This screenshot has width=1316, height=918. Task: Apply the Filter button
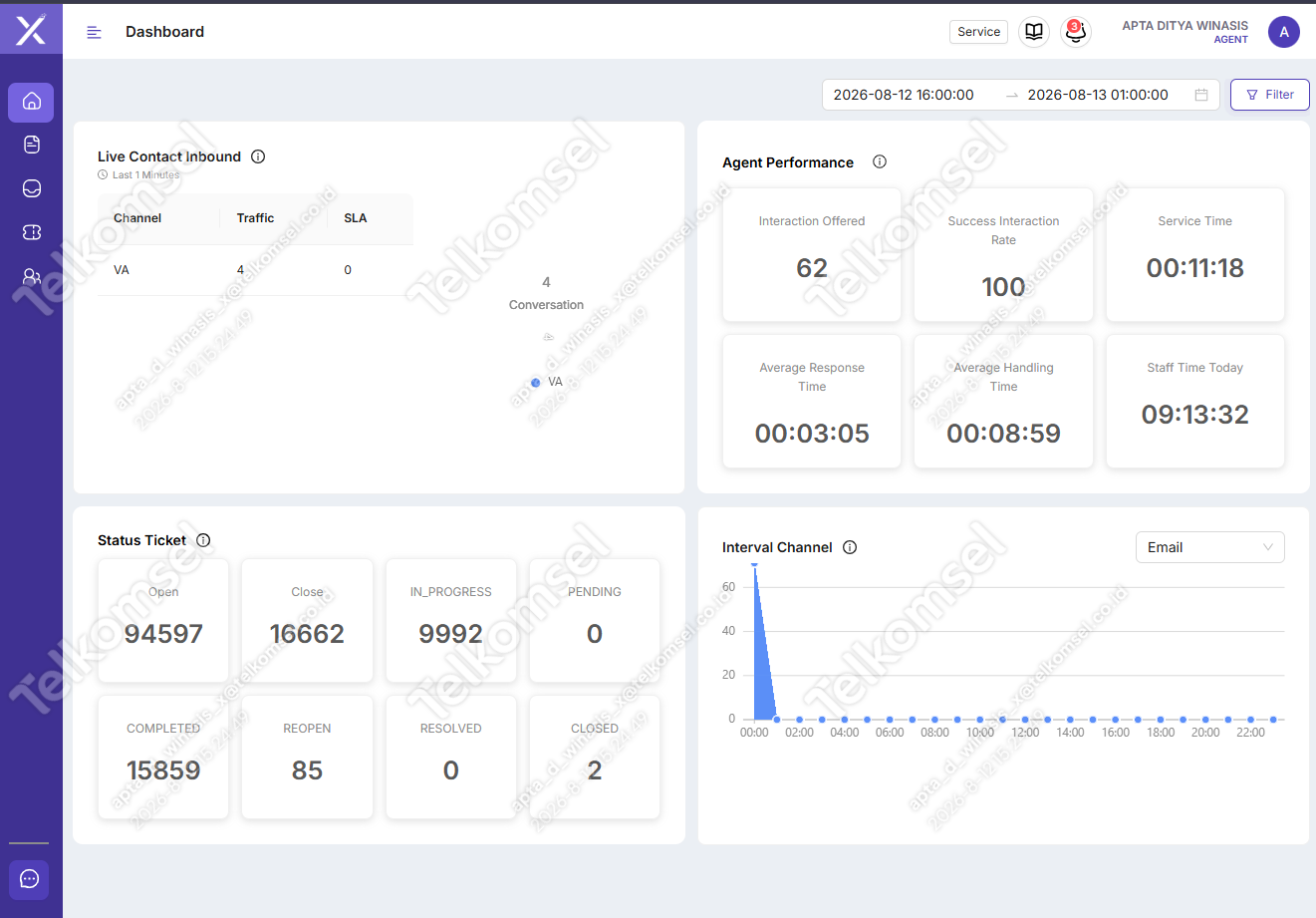[x=1270, y=95]
